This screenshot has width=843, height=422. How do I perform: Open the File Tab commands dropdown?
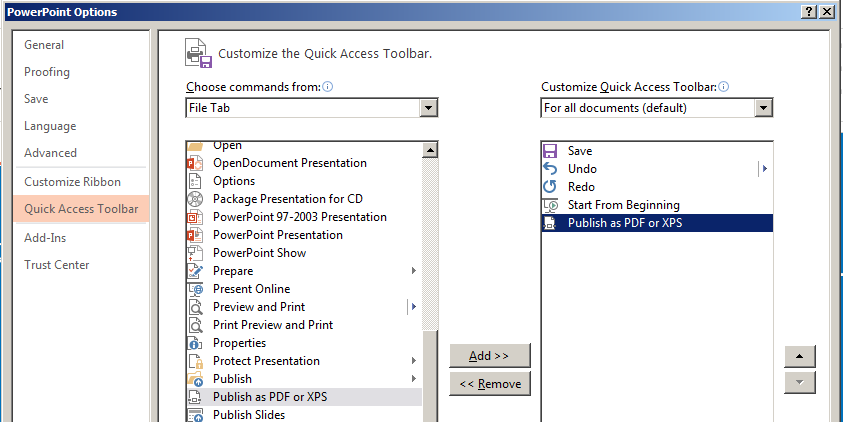pyautogui.click(x=428, y=108)
